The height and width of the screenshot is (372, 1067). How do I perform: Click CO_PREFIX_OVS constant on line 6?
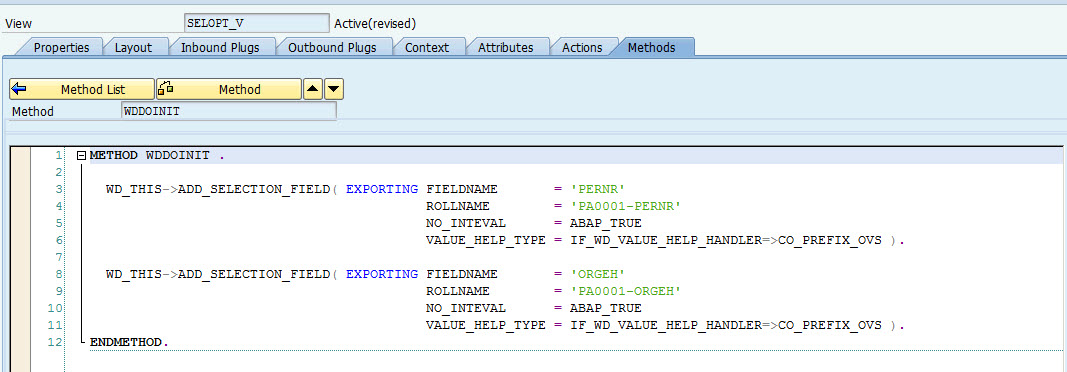pos(830,240)
